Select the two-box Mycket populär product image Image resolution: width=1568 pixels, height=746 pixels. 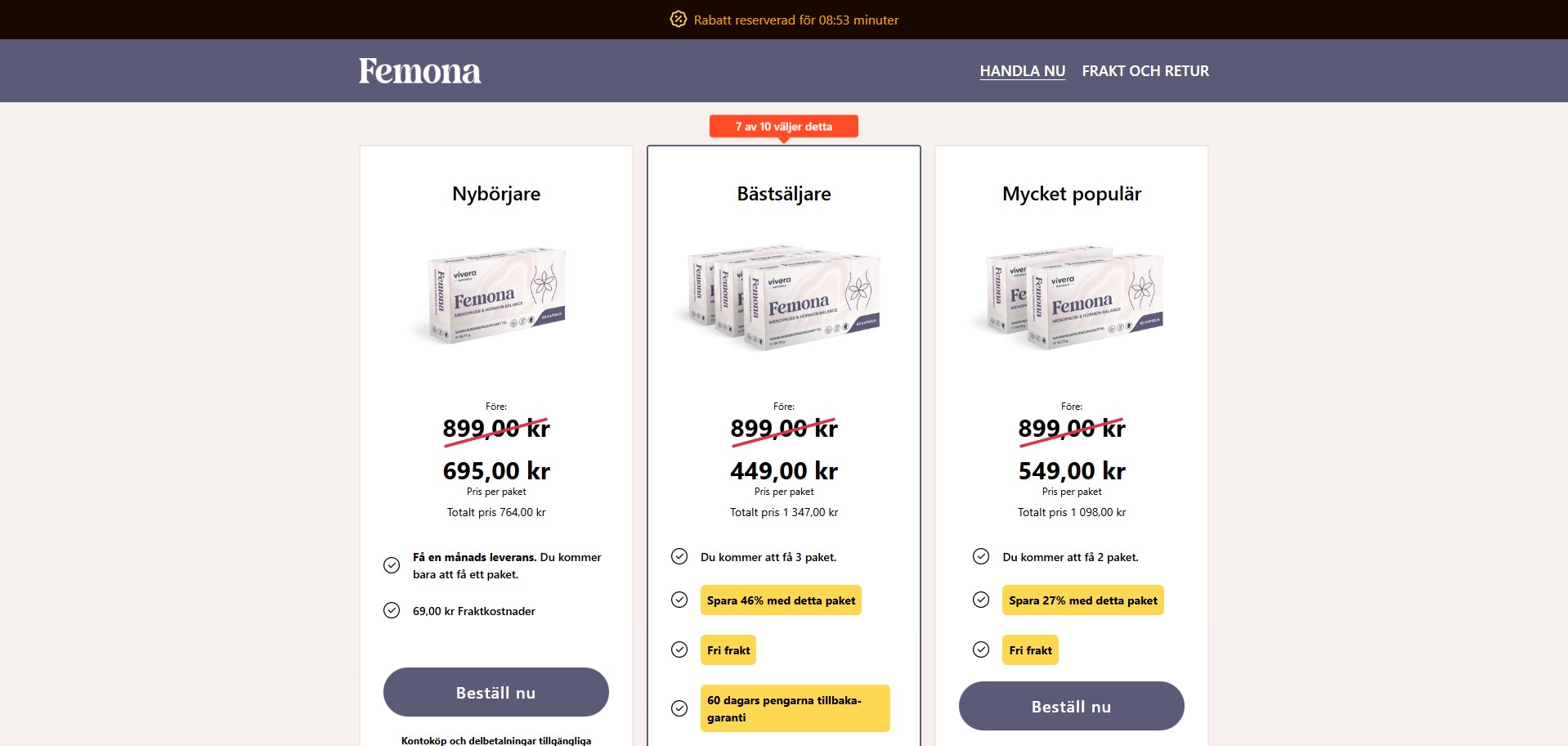point(1072,298)
